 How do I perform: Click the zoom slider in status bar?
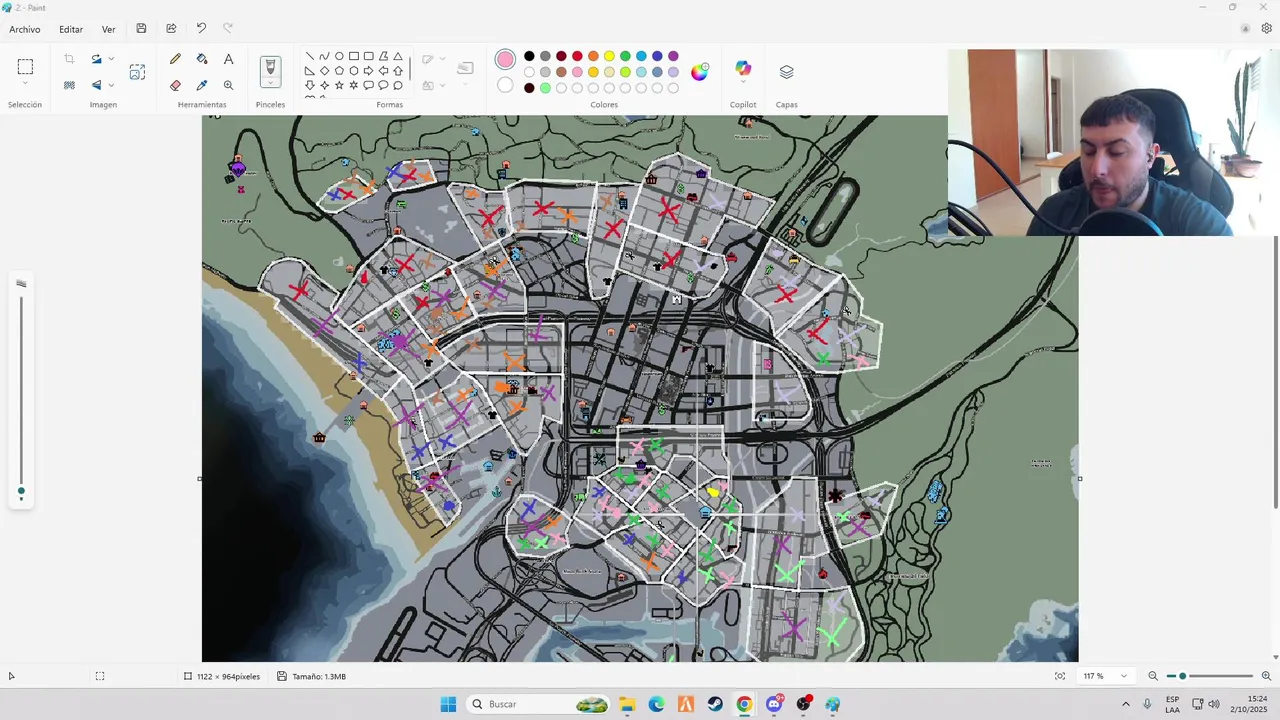tap(1209, 676)
